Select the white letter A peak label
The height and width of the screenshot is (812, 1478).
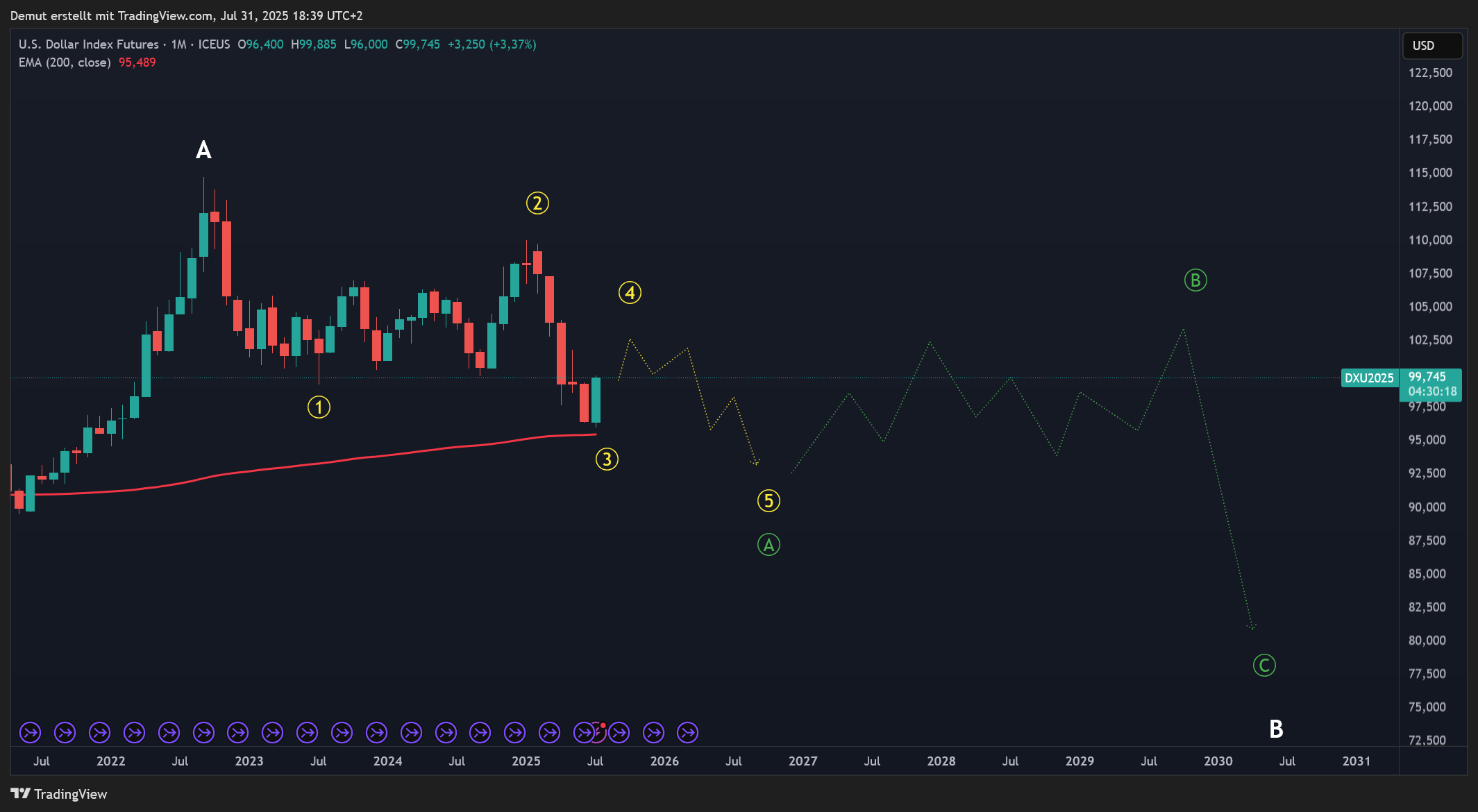pyautogui.click(x=203, y=150)
